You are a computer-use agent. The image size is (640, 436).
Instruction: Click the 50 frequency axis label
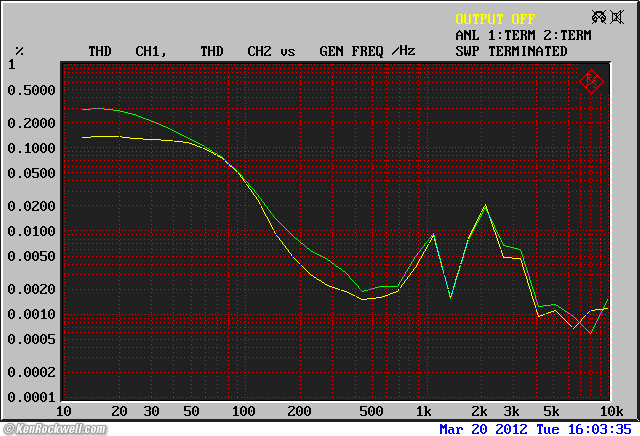pyautogui.click(x=191, y=411)
